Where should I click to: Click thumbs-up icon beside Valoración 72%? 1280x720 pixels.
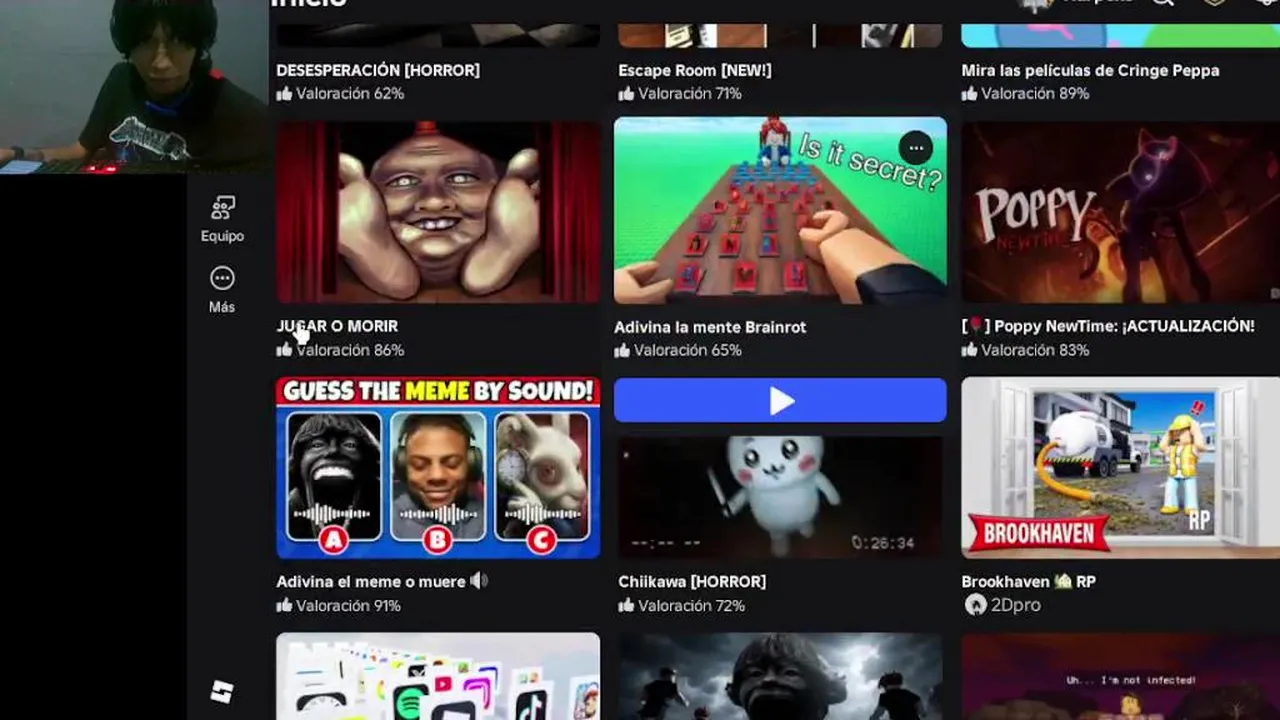pos(626,604)
